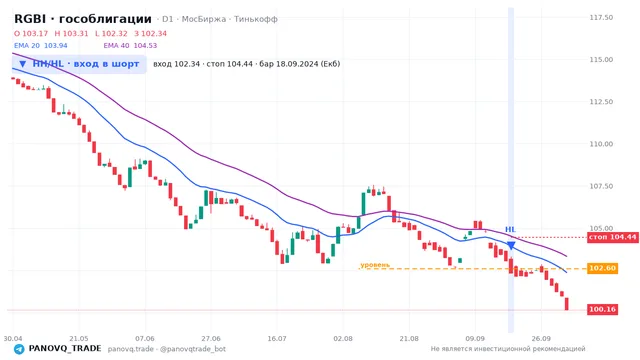Screen dimensions: 640x360
Task: Click the 'HH/HL · вход в шорт' signal badge
Action: [x=79, y=64]
